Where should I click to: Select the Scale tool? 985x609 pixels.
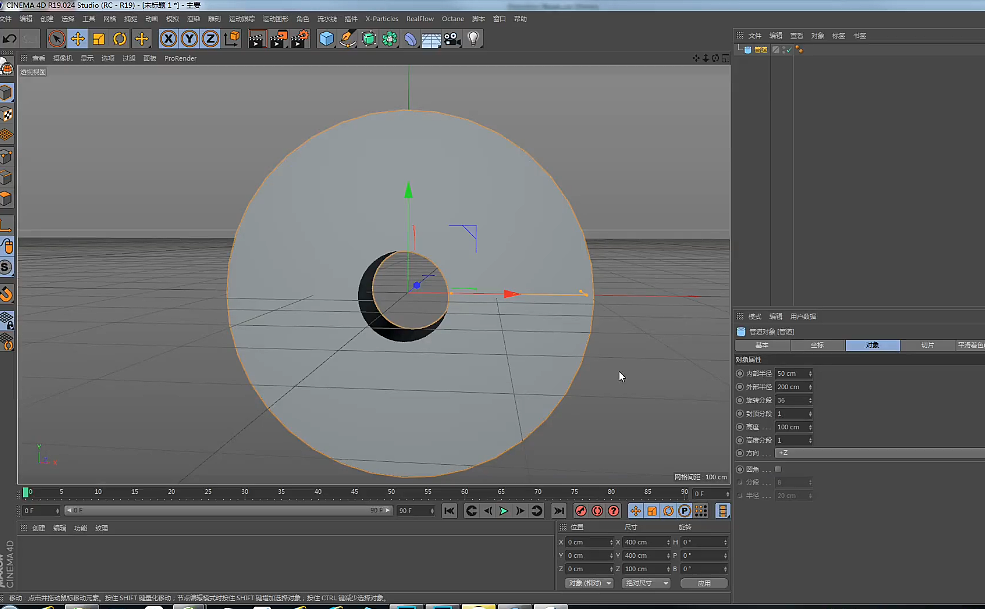pos(98,38)
